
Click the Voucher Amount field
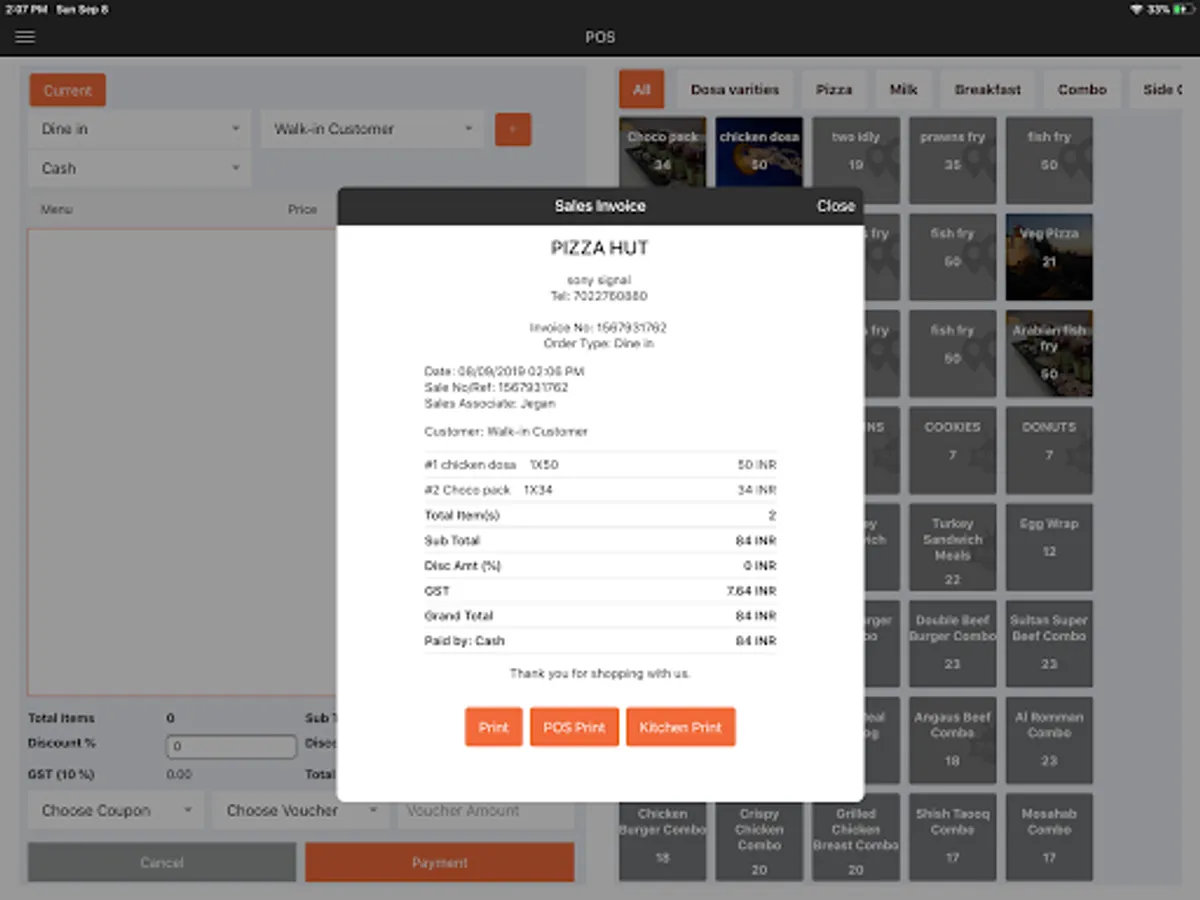point(486,810)
